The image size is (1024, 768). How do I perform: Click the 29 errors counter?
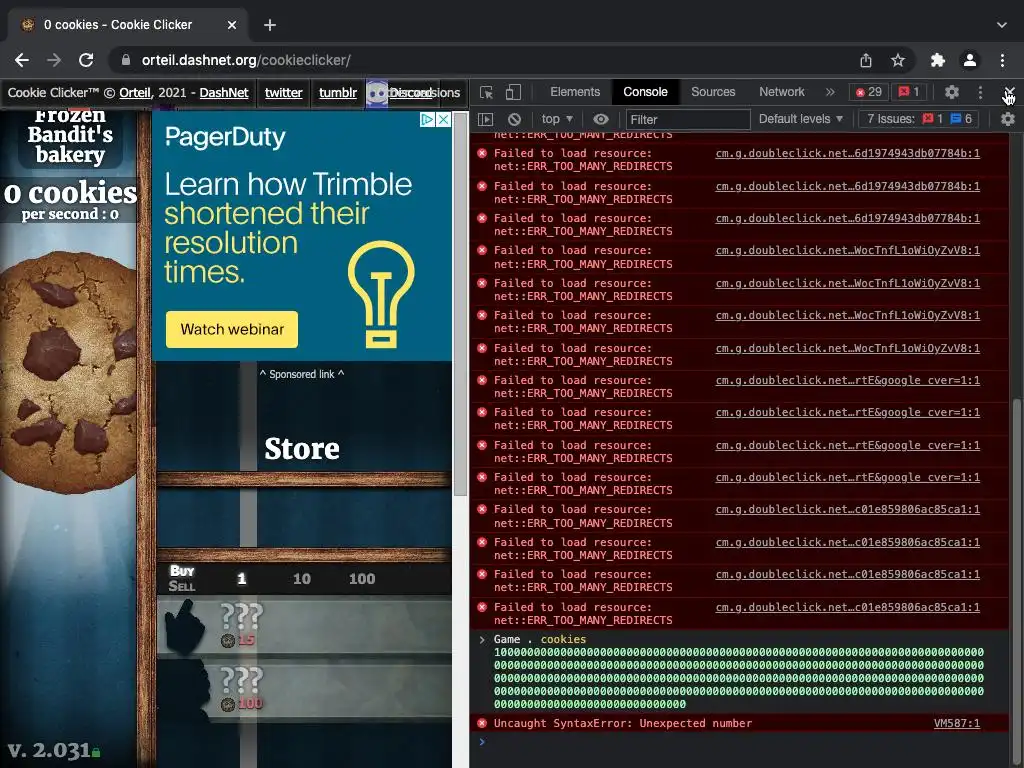point(869,92)
